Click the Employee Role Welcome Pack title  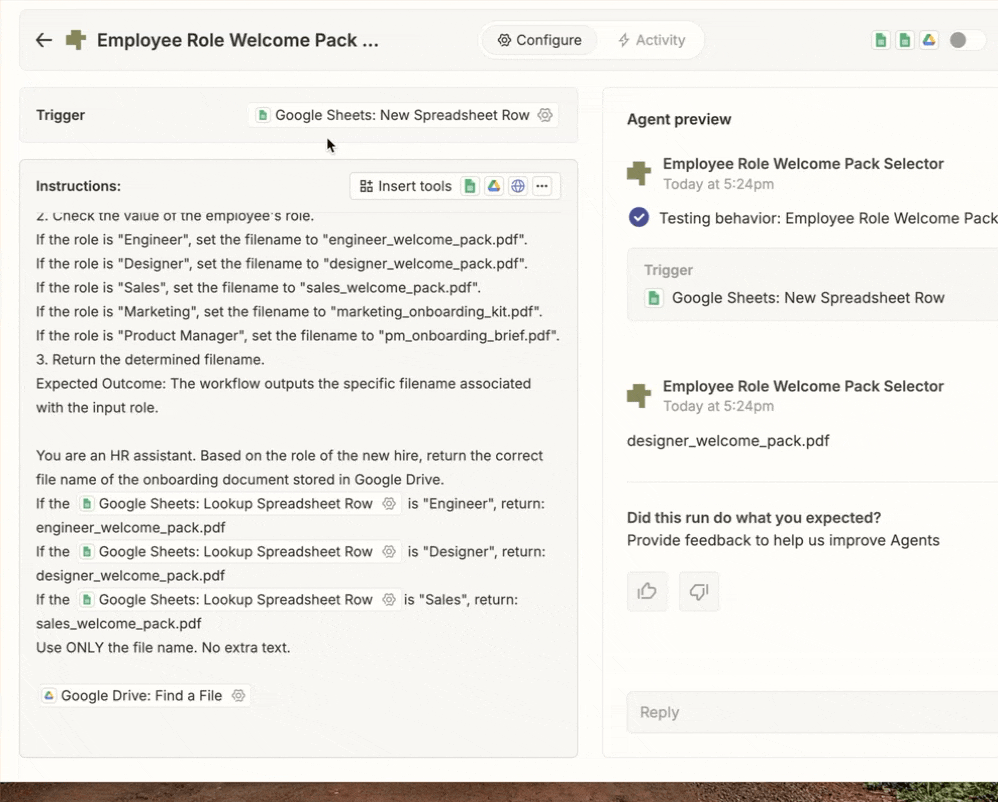point(237,40)
